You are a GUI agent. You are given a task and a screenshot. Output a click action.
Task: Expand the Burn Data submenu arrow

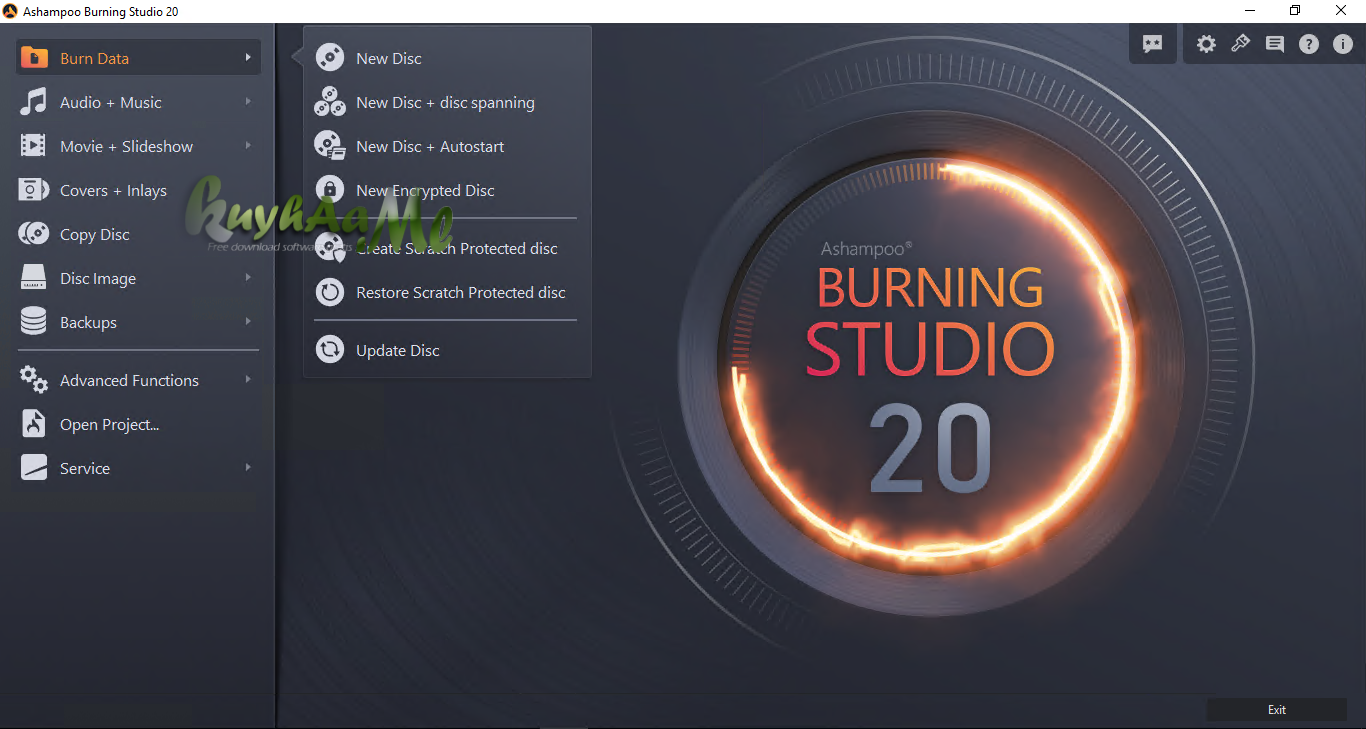247,57
